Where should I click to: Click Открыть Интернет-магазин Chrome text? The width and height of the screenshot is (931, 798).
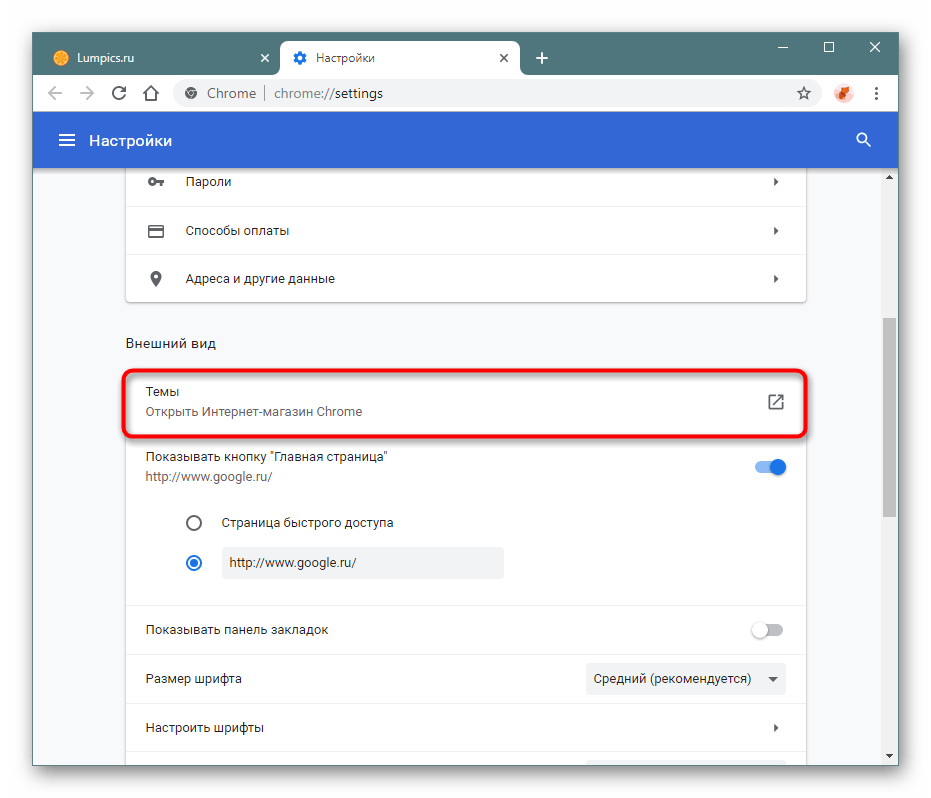pyautogui.click(x=254, y=412)
